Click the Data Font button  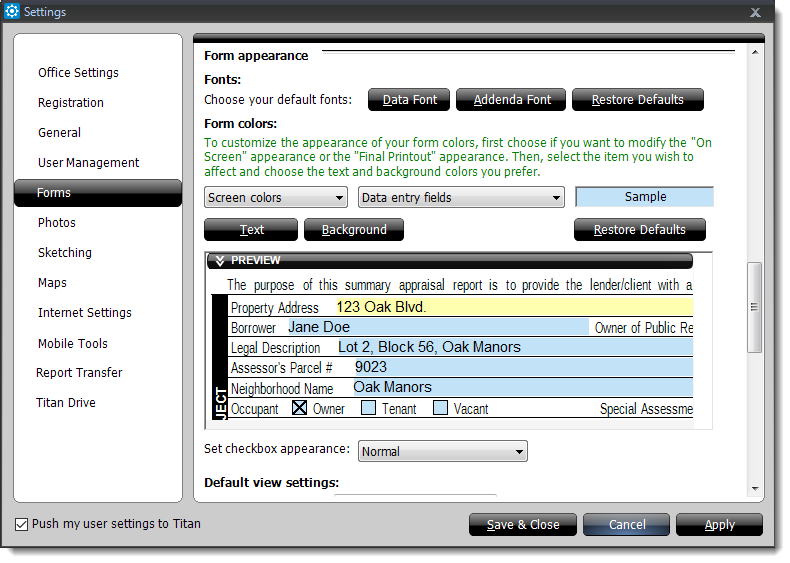[x=409, y=100]
